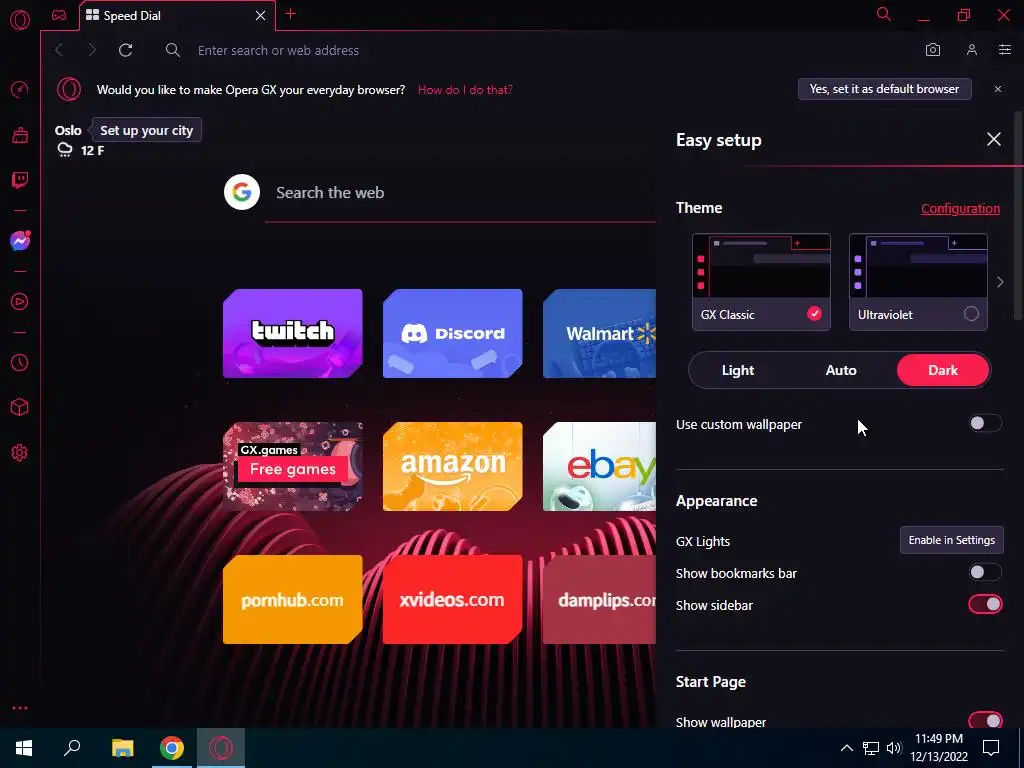This screenshot has width=1024, height=768.
Task: Dismiss the default browser banner
Action: [998, 89]
